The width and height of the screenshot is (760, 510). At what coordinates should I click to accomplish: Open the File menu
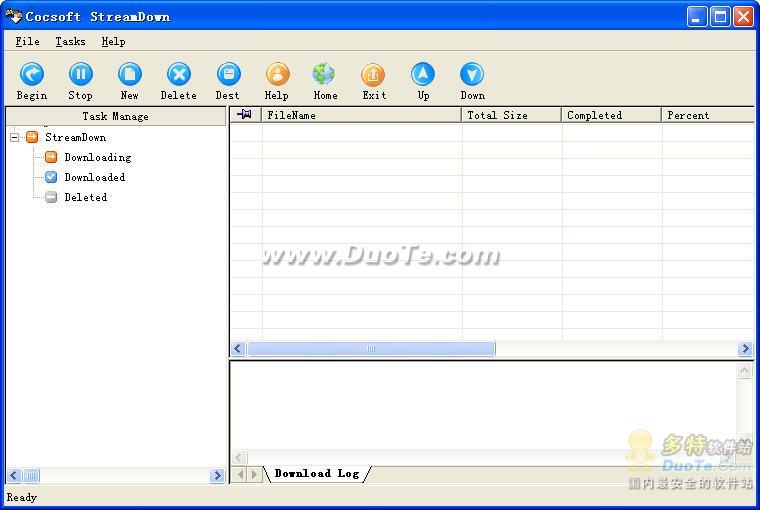pyautogui.click(x=27, y=42)
